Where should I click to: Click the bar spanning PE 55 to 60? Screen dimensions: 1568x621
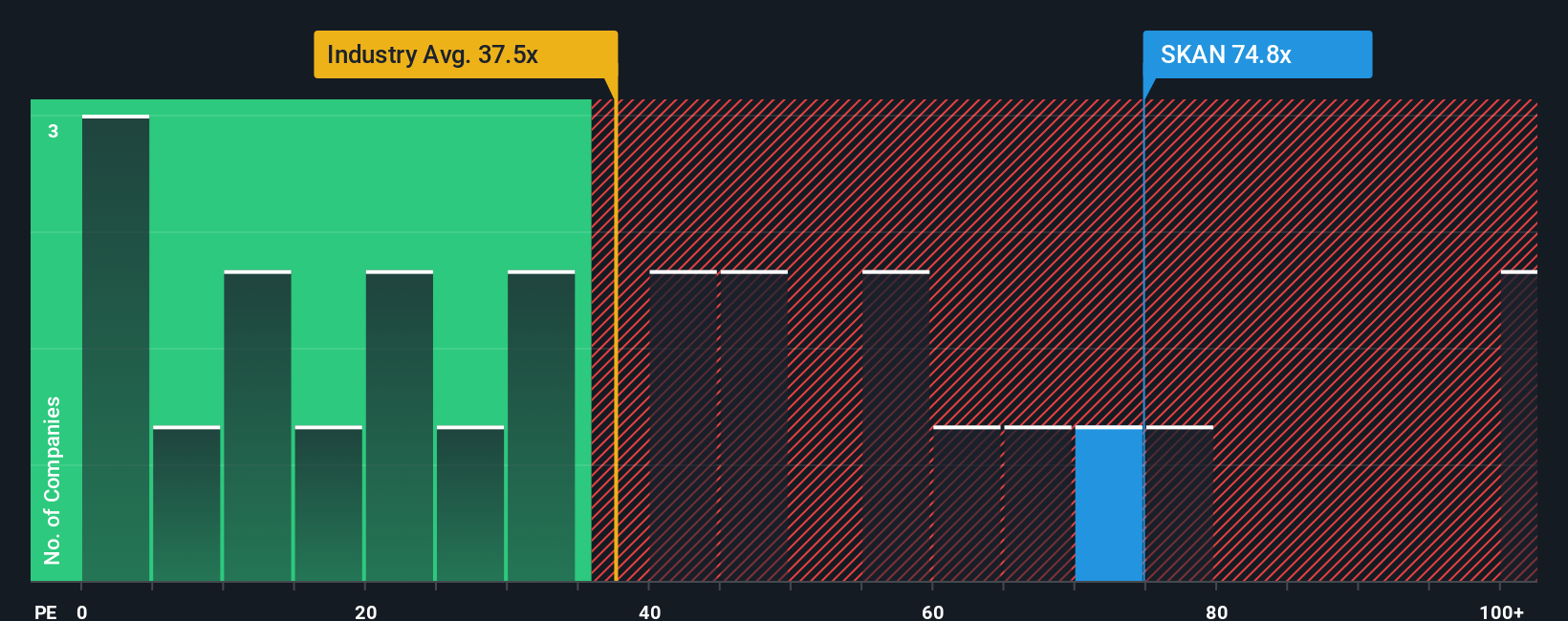click(896, 426)
